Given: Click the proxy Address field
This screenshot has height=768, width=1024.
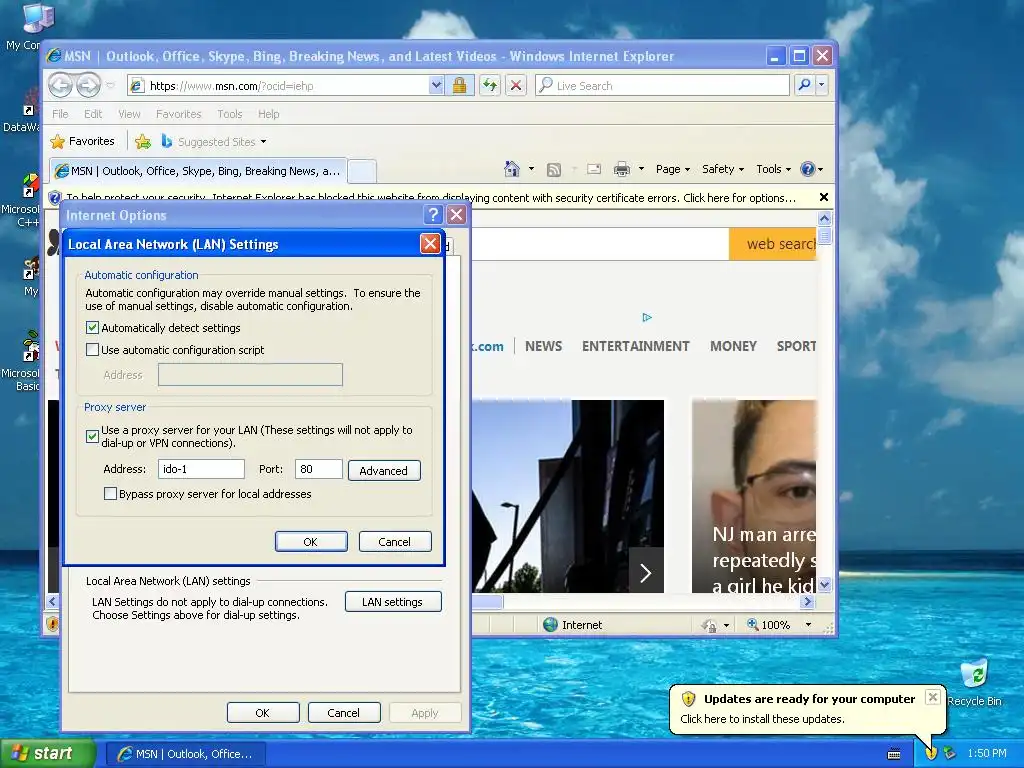Looking at the screenshot, I should (201, 469).
